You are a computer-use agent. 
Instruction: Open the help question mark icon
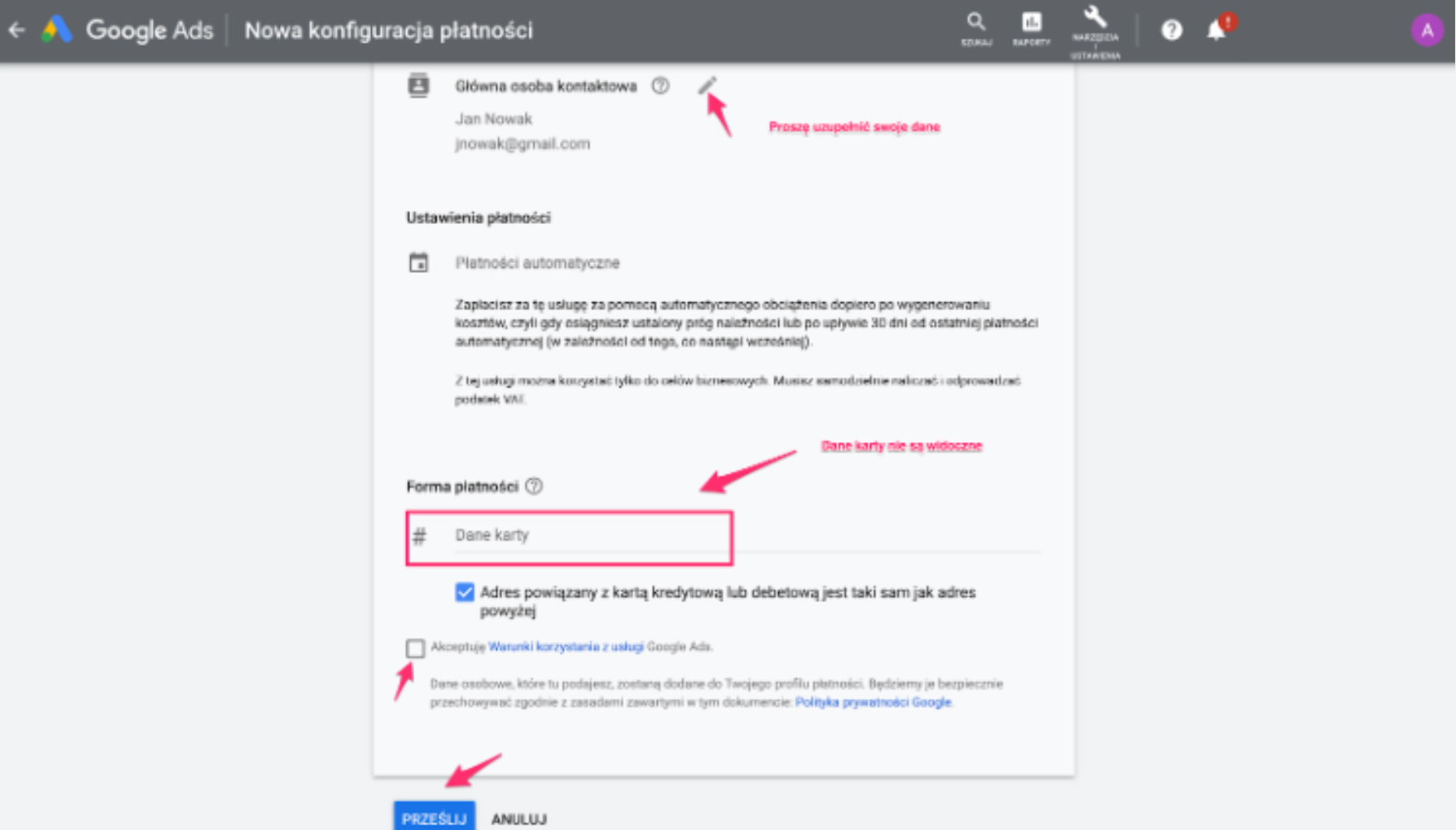(1172, 30)
